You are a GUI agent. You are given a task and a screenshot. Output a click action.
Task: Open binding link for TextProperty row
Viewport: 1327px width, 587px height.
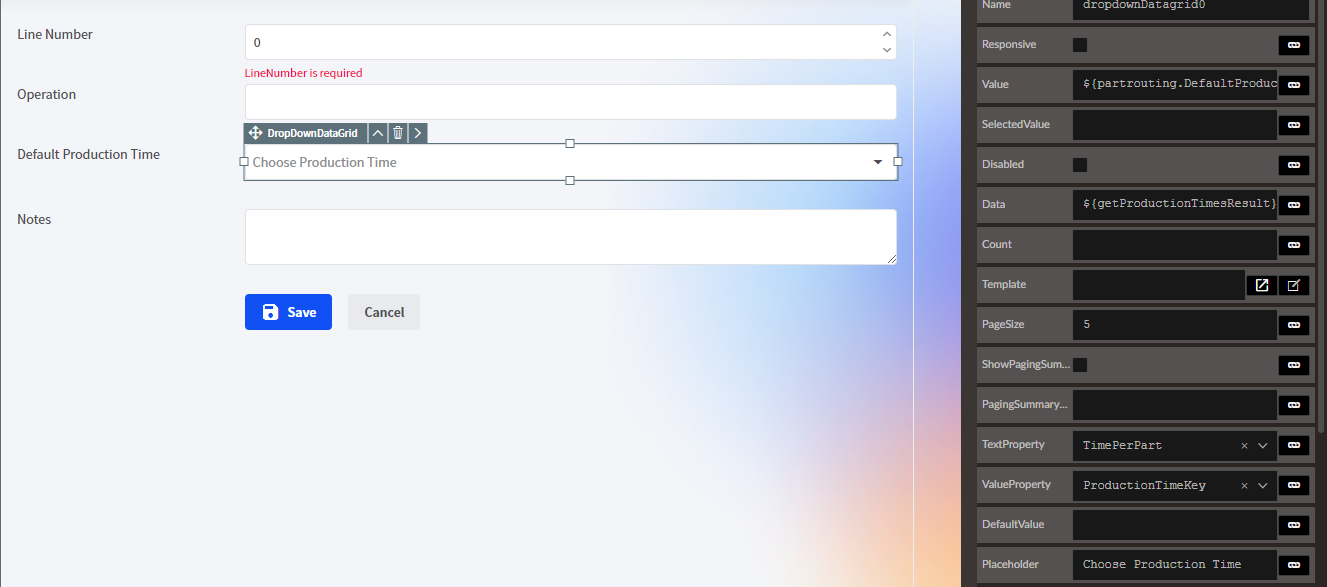pos(1293,445)
